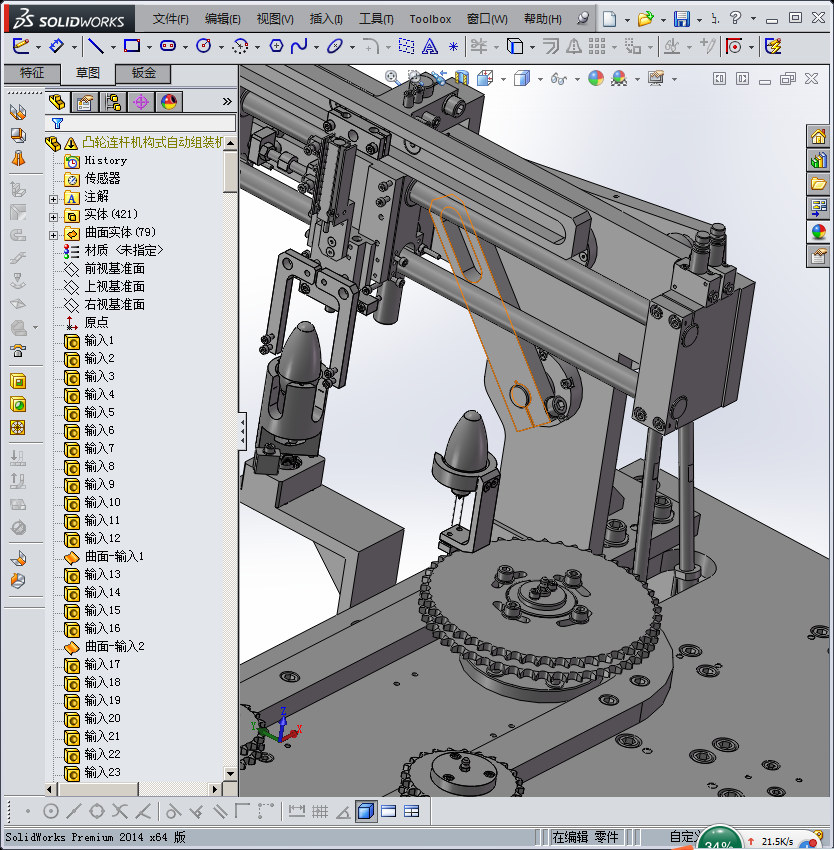Select 输入10 feature in the tree
Viewport: 834px width, 850px height.
click(x=102, y=502)
